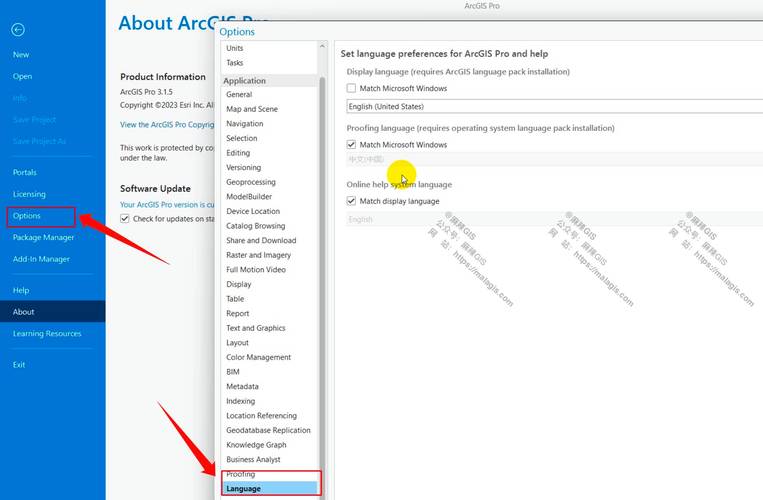Open the English (United States) display language dropdown

pyautogui.click(x=554, y=107)
